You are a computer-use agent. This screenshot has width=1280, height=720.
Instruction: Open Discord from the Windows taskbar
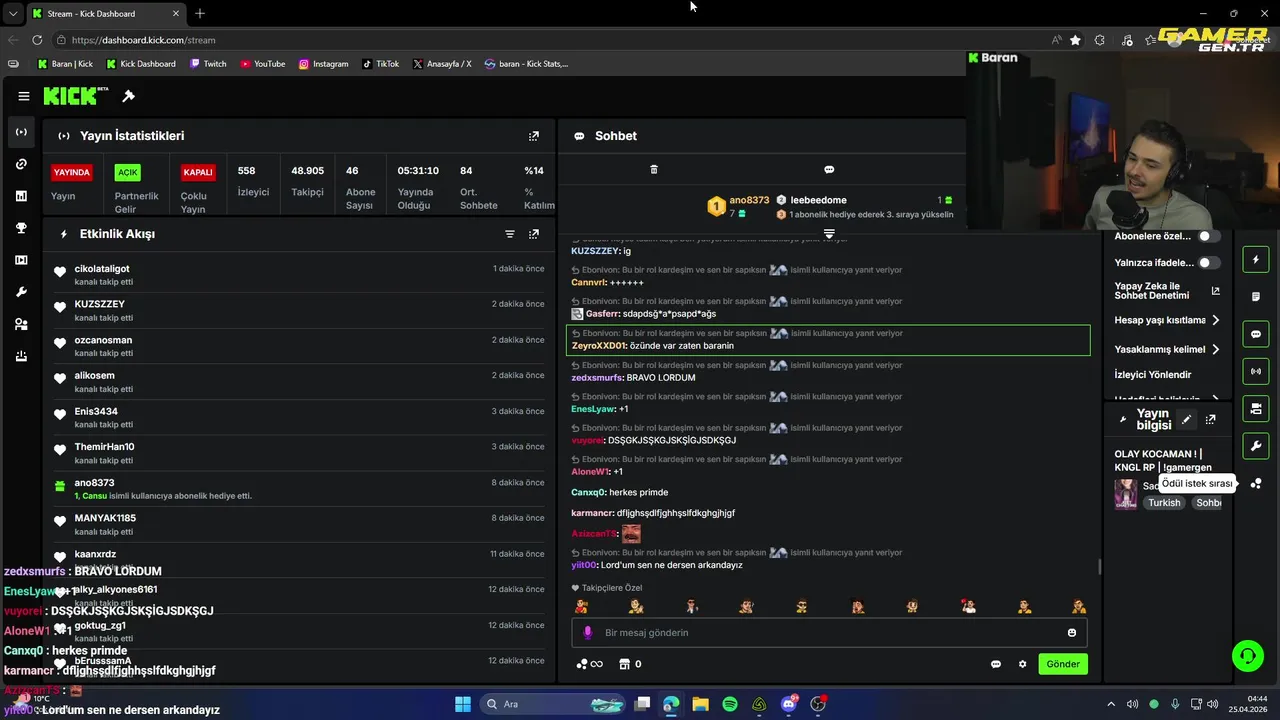click(x=789, y=704)
